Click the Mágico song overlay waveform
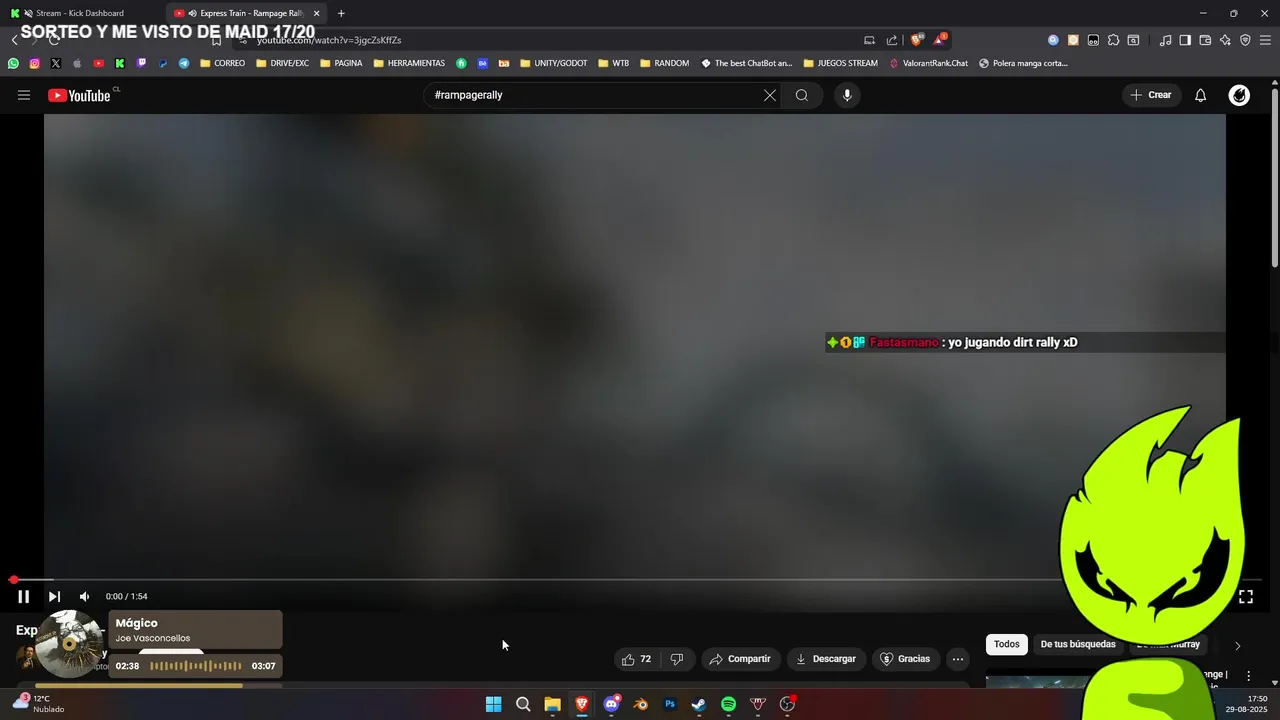 coord(196,666)
